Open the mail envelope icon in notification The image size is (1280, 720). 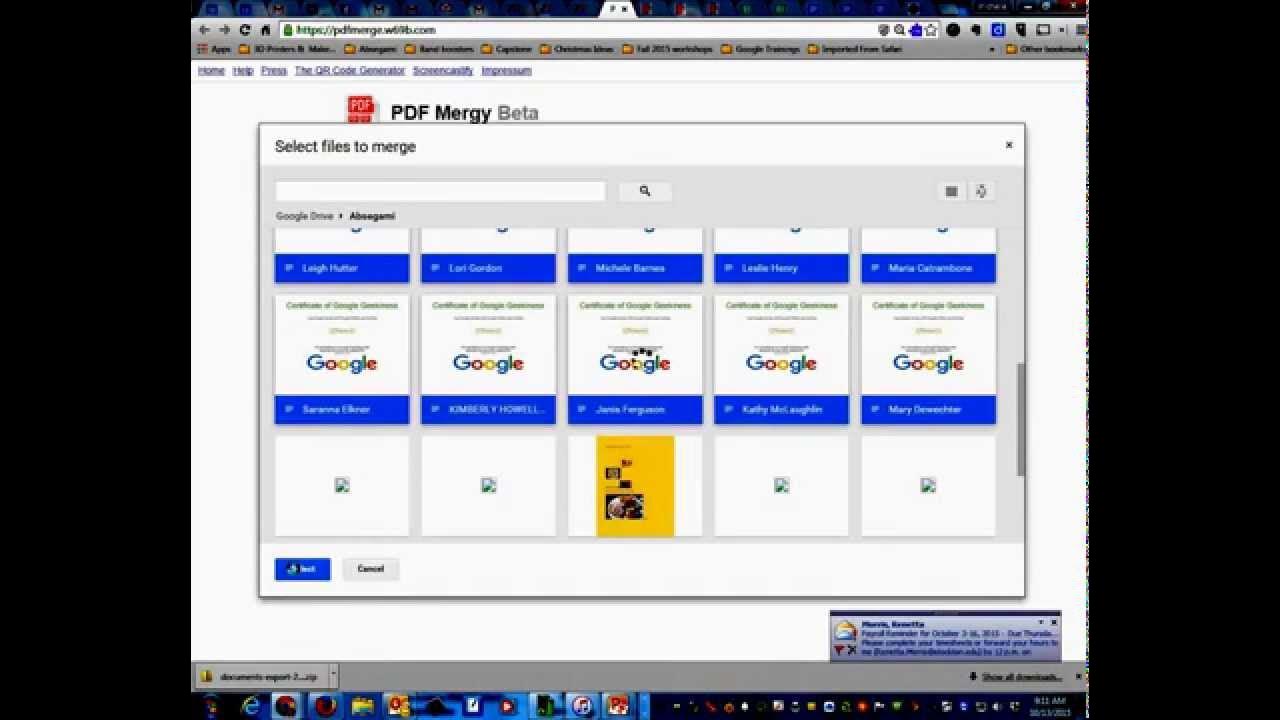point(846,630)
